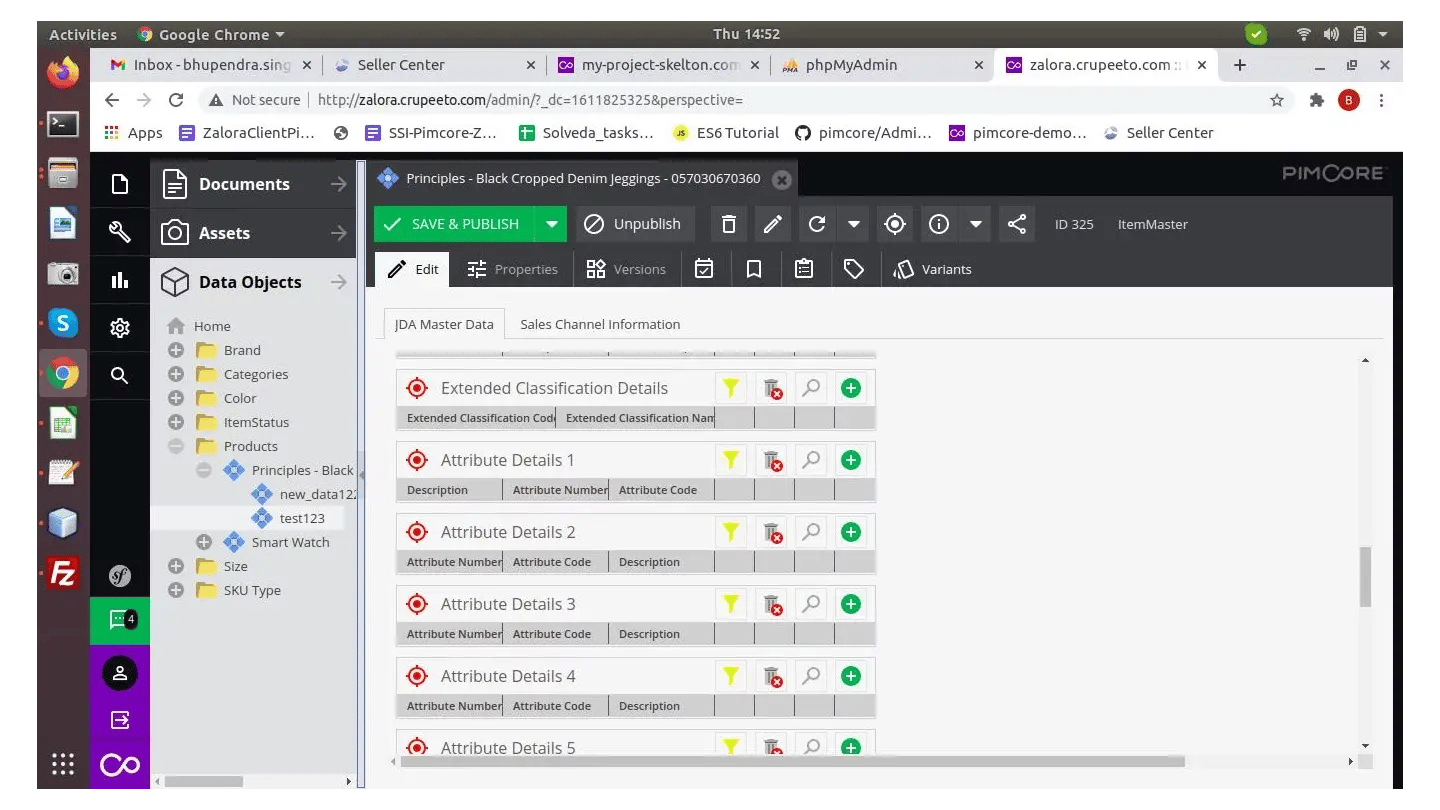The image size is (1440, 810).
Task: Click the Save & Publish button
Action: [454, 224]
